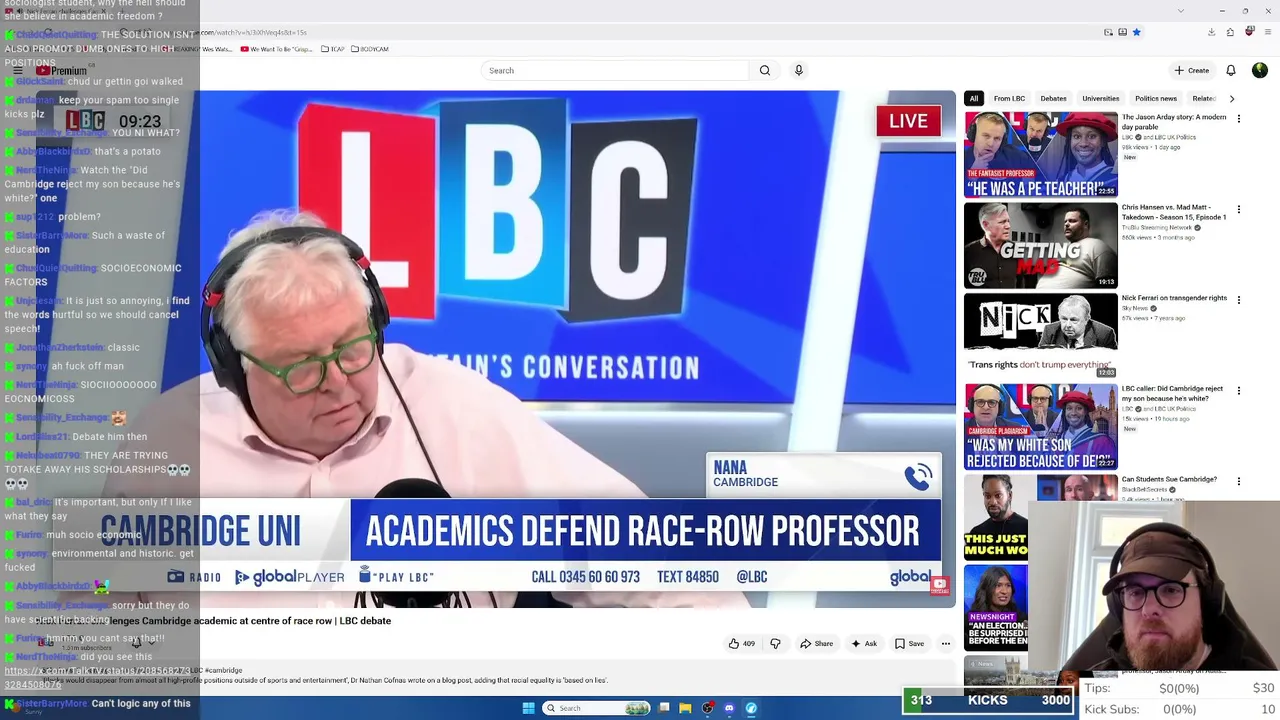Click the YouTube Premium logo
Screen dimensions: 1280x720
pyautogui.click(x=62, y=70)
